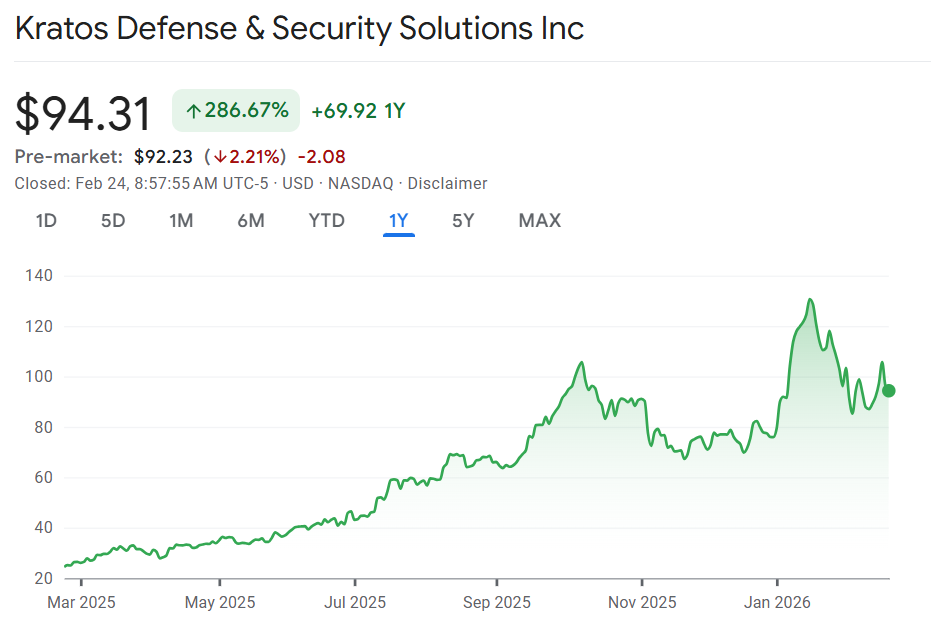Open the 1M chart range

pos(181,221)
